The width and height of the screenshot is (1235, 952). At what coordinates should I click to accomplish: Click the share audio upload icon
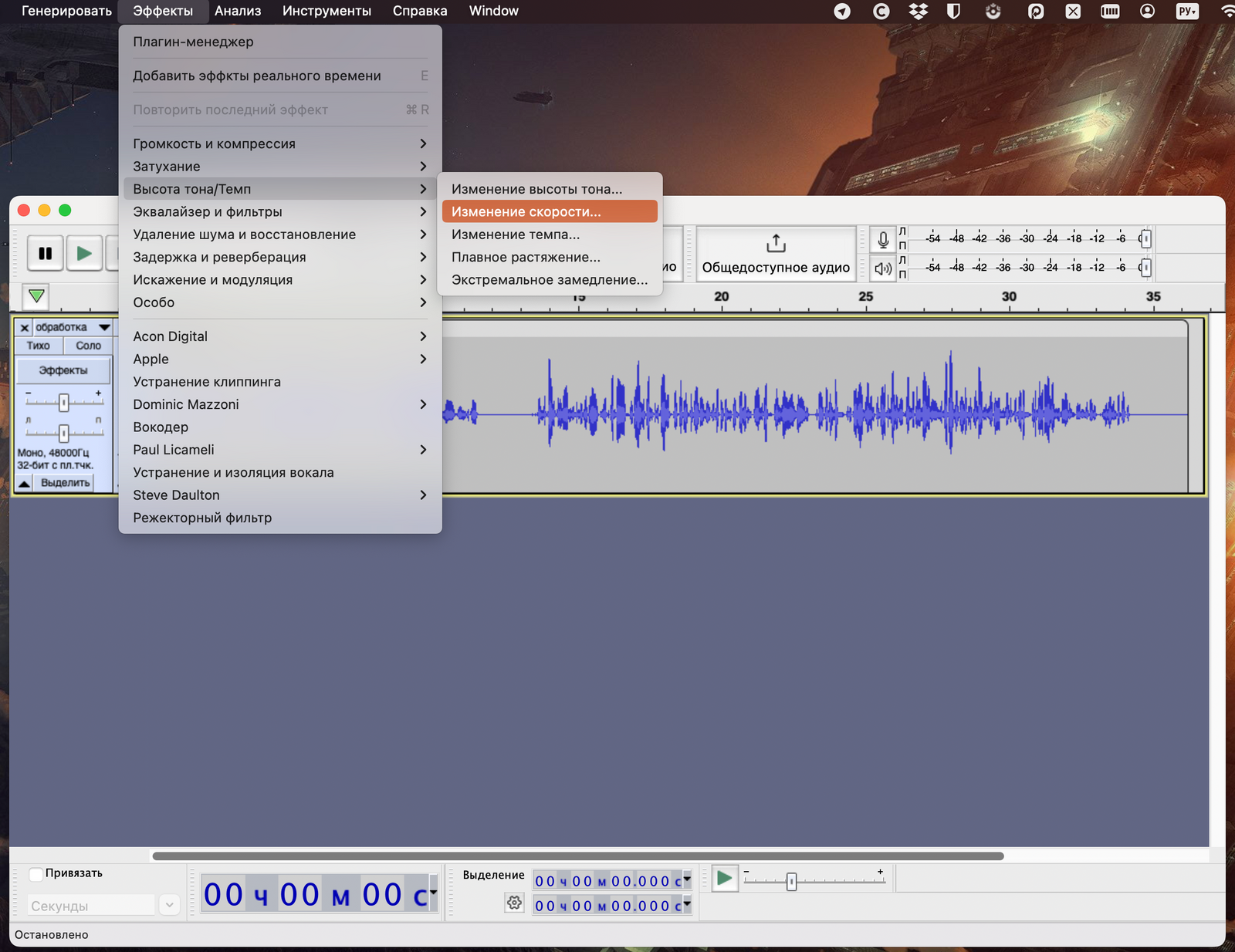[x=776, y=244]
